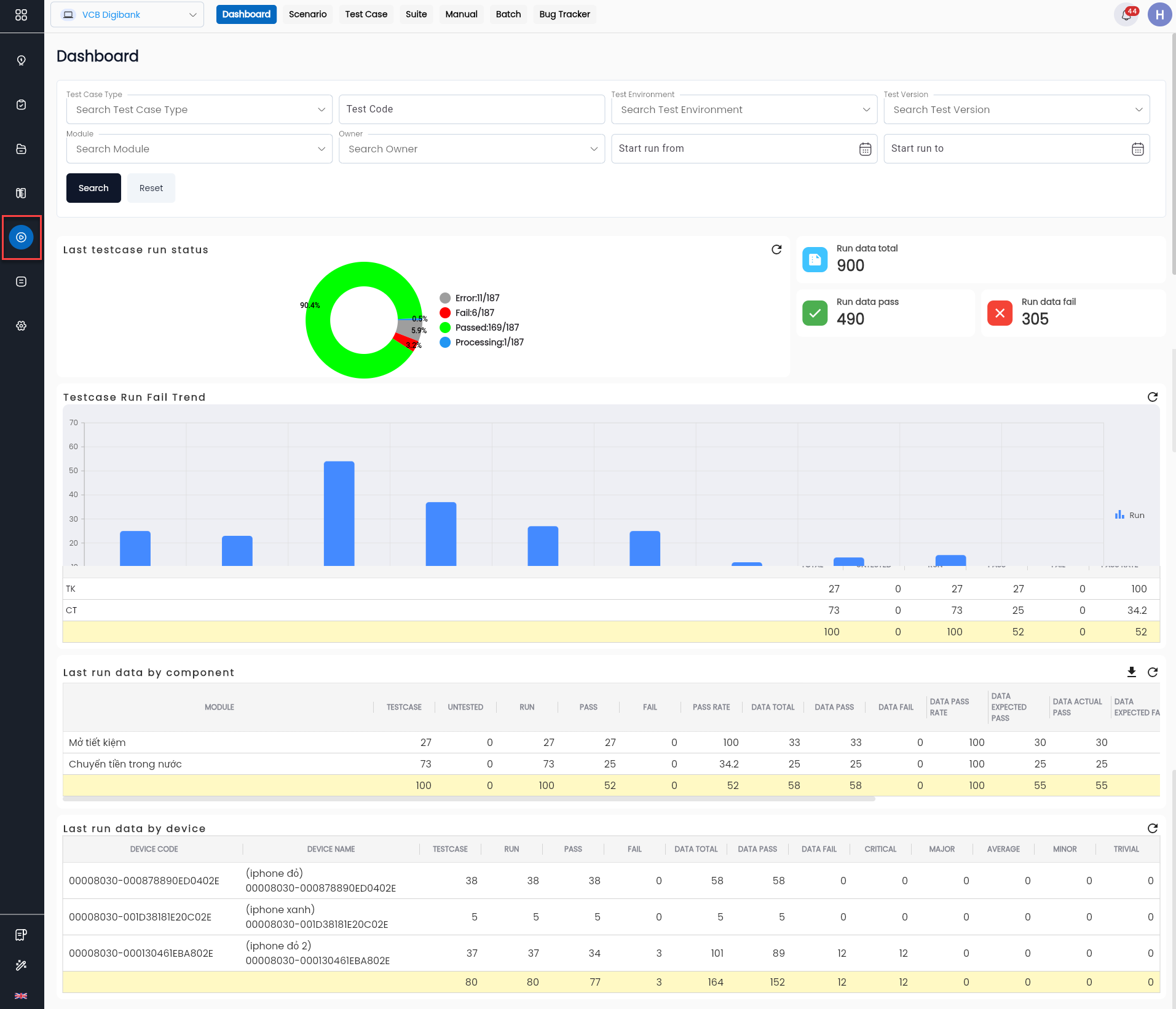This screenshot has height=1009, width=1176.
Task: Refresh Last run data by component
Action: tap(1153, 672)
